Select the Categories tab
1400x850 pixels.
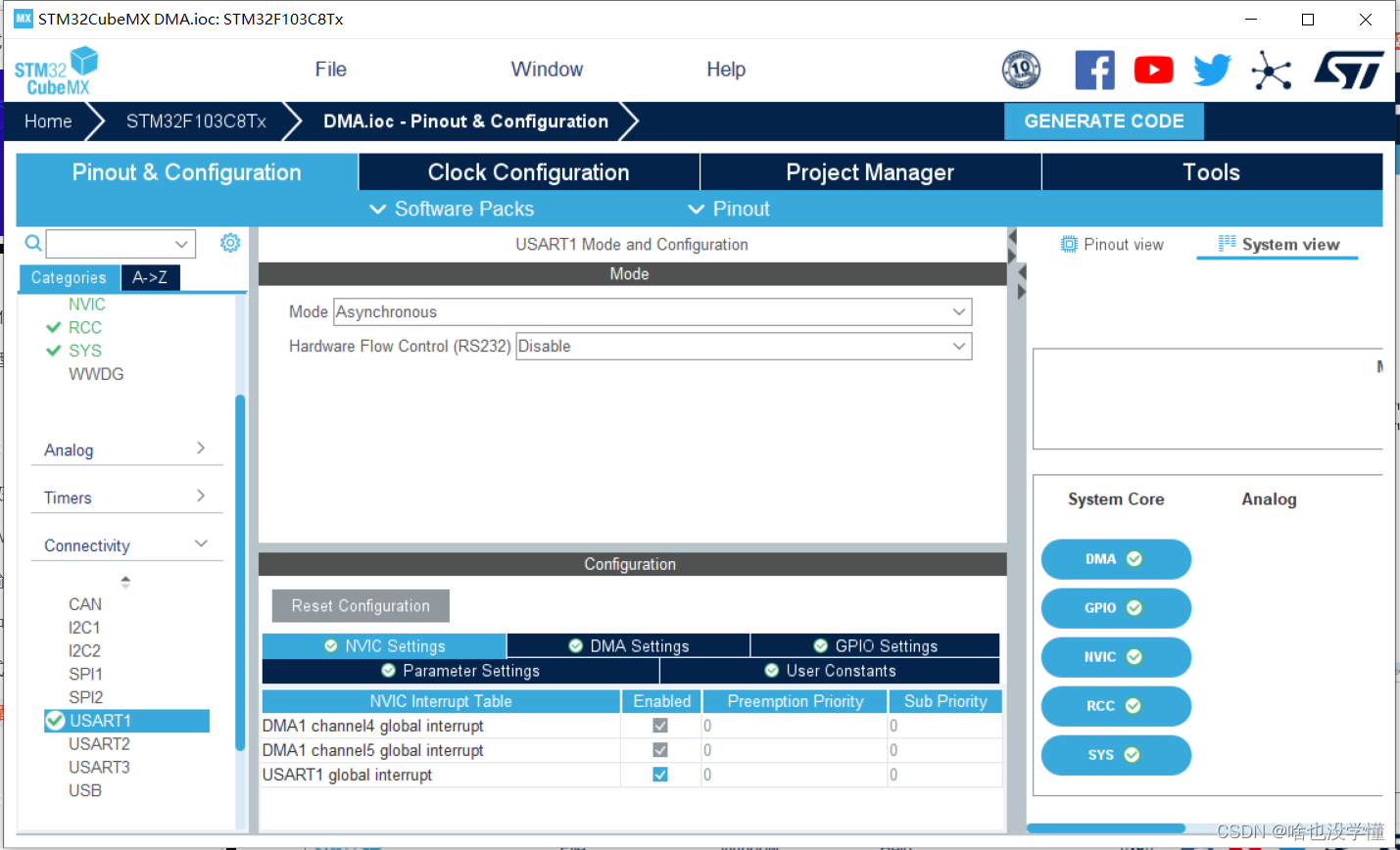(69, 278)
